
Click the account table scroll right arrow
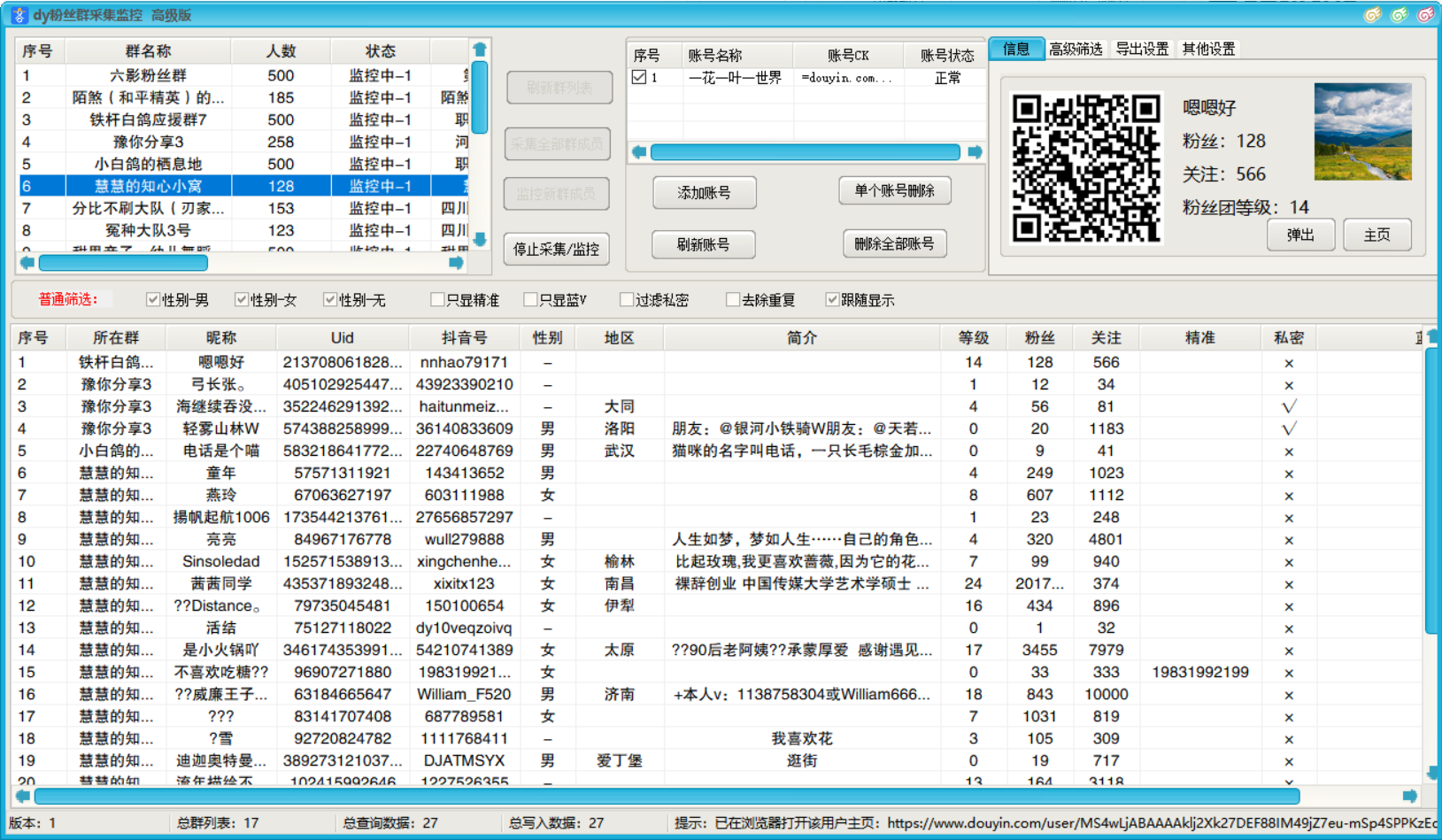click(975, 152)
